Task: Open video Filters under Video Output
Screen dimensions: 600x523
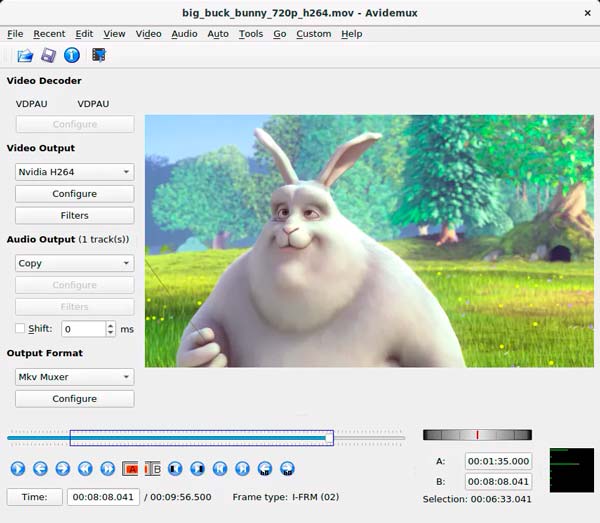Action: pyautogui.click(x=75, y=216)
